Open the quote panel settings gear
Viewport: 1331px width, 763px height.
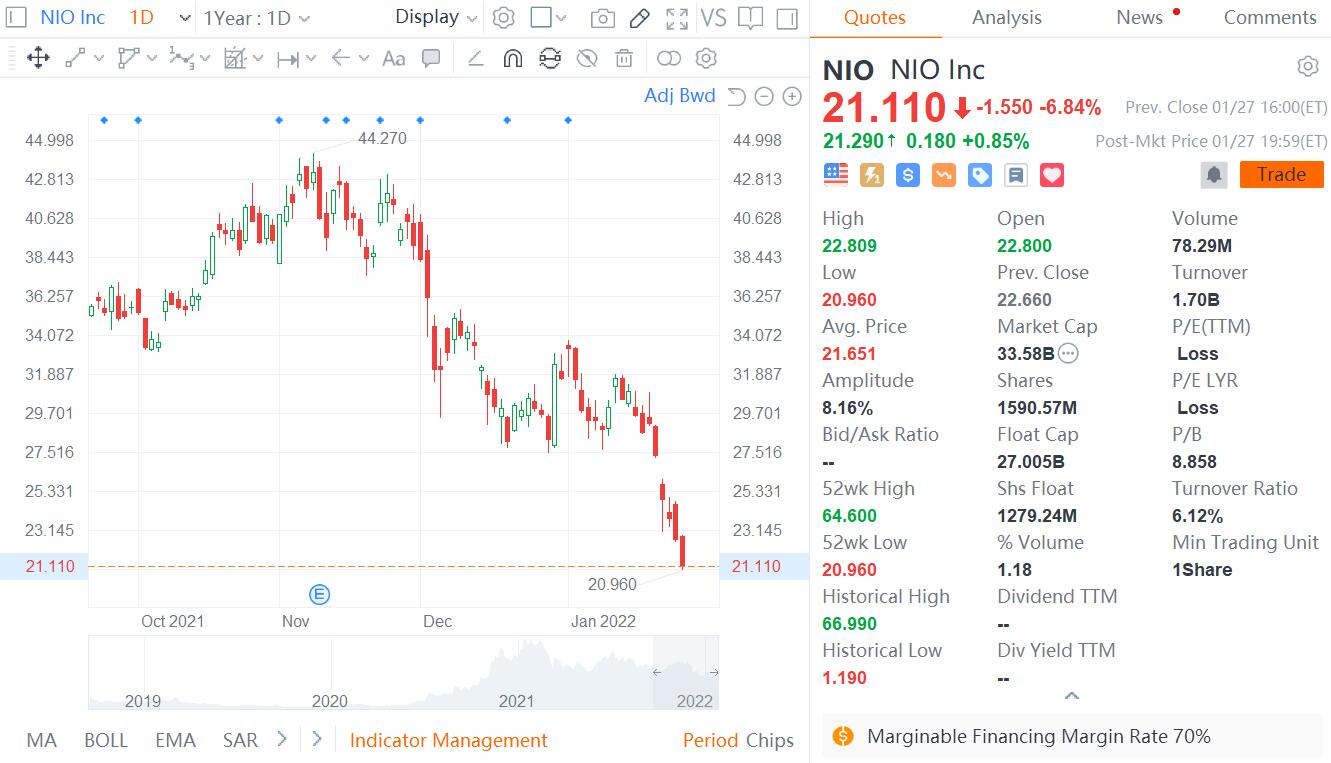pyautogui.click(x=1307, y=67)
